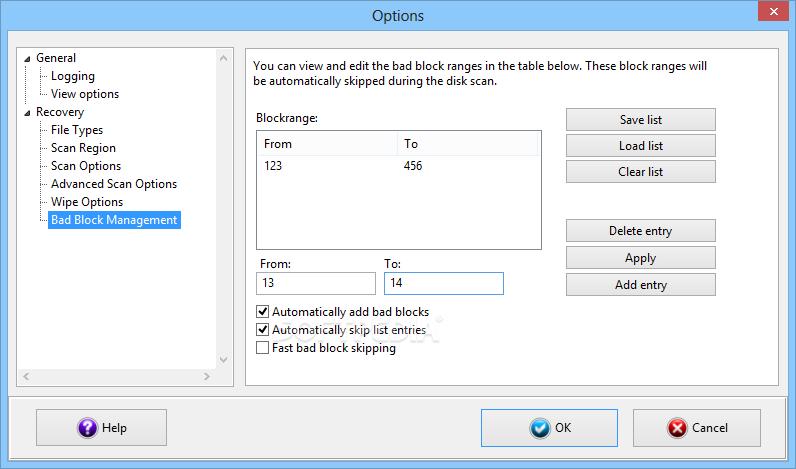Click the 456 value in table
The image size is (796, 469).
click(x=413, y=166)
